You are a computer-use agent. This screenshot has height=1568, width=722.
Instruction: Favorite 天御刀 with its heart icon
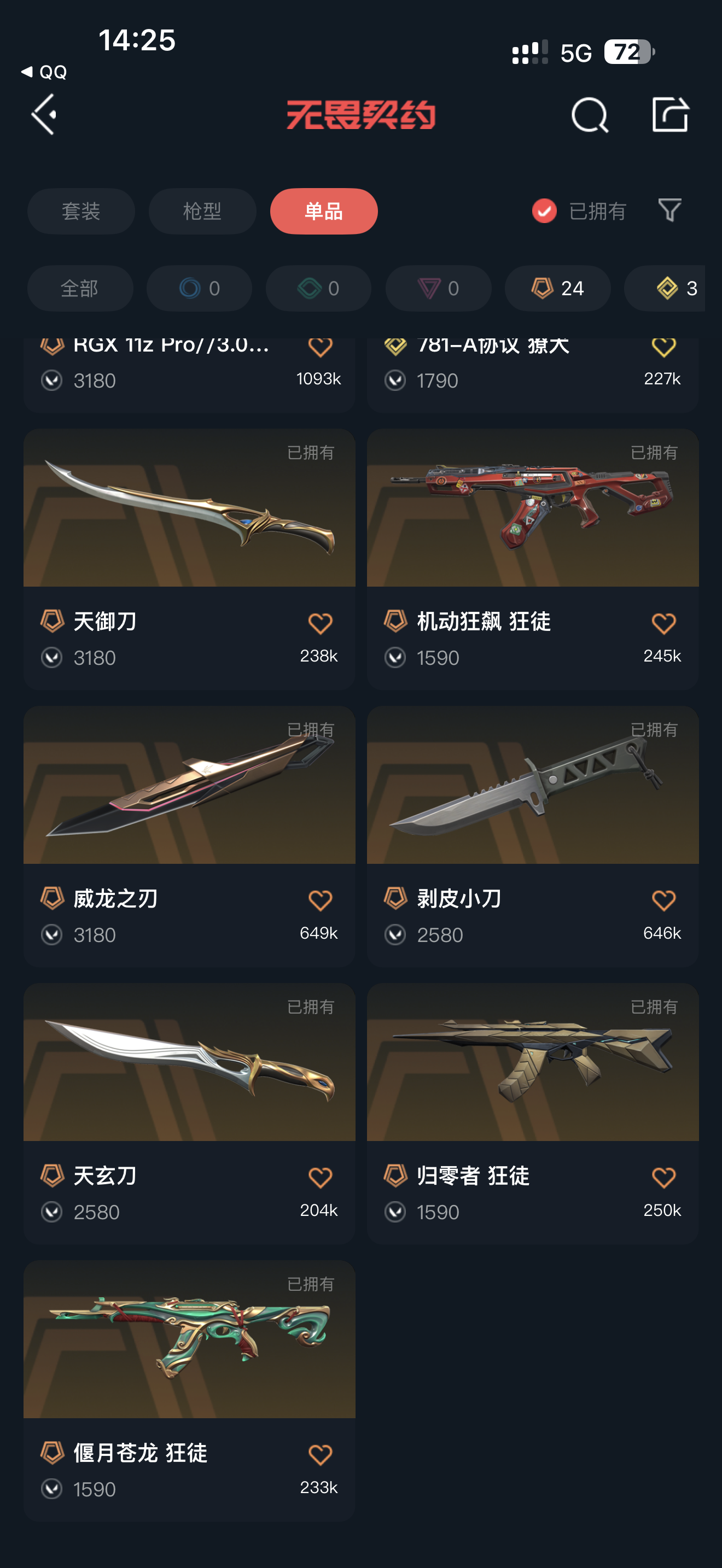click(320, 623)
